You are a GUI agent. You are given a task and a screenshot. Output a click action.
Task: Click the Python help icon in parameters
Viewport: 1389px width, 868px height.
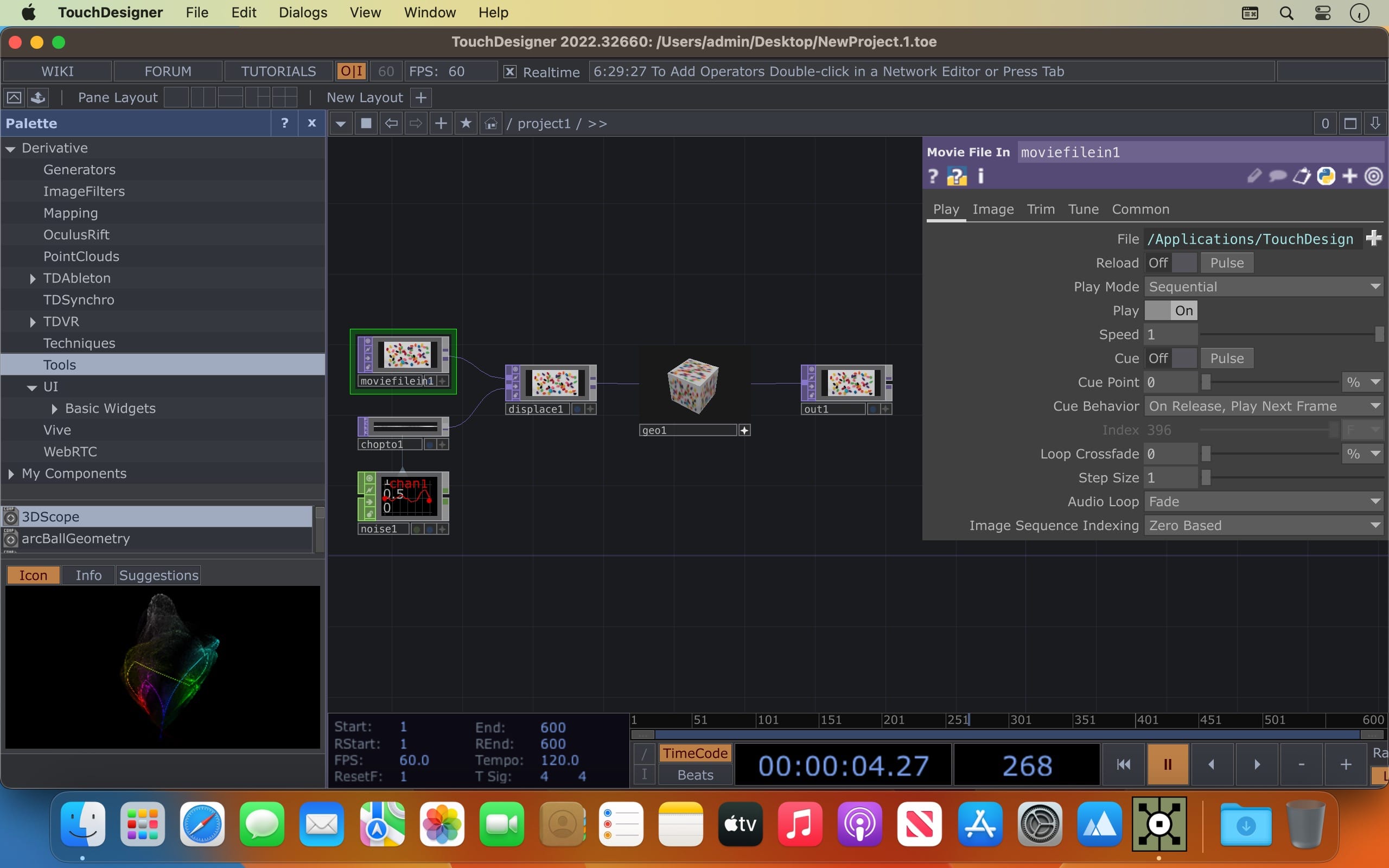tap(956, 176)
